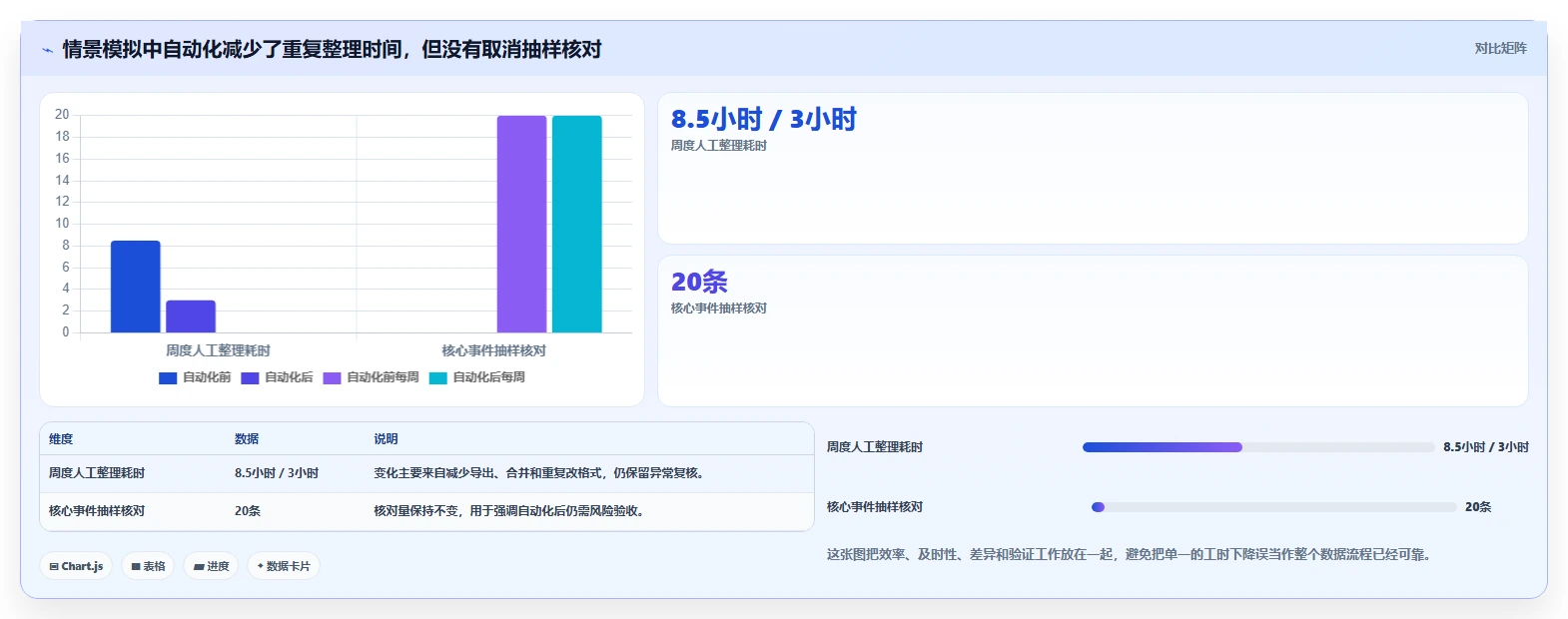The image size is (1568, 619).
Task: Click the 数据 column header
Action: click(x=247, y=439)
